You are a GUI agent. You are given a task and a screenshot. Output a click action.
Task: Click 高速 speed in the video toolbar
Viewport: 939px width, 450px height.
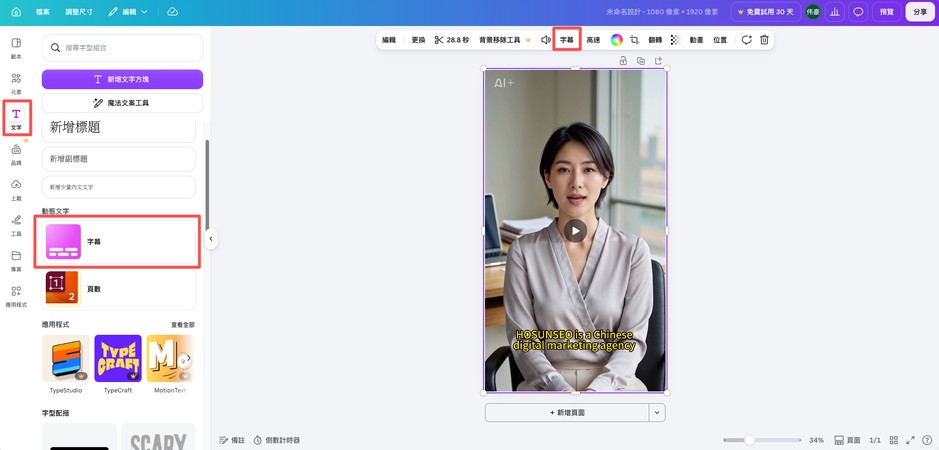(593, 40)
